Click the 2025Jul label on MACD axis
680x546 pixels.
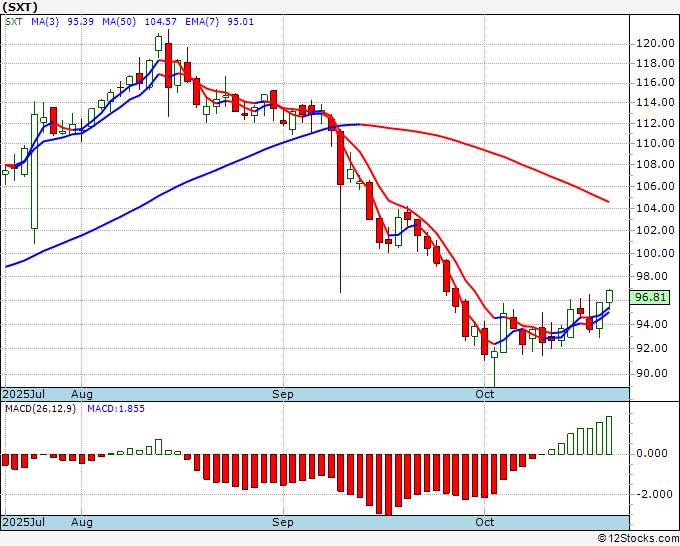[x=24, y=522]
